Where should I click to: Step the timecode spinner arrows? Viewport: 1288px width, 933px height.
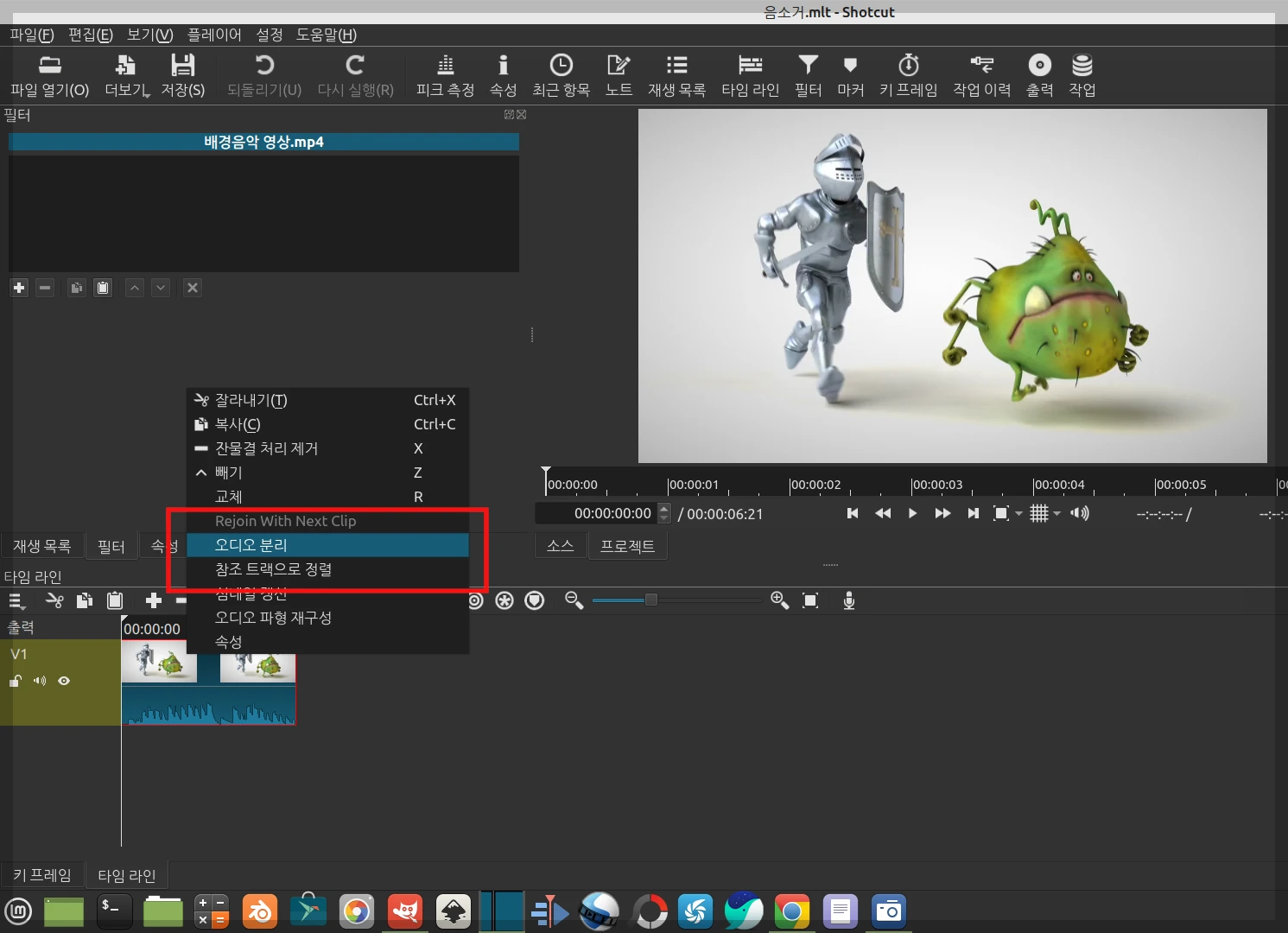coord(663,513)
